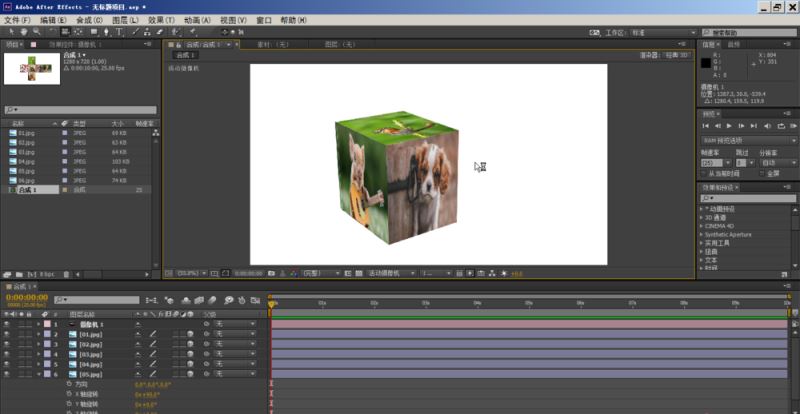Select the Puppet Pin tool

[192, 32]
